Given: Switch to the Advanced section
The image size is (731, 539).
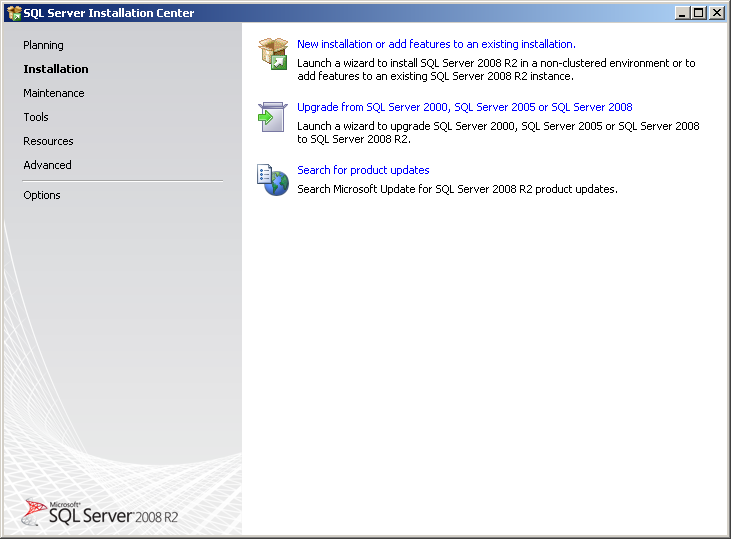Looking at the screenshot, I should [47, 165].
